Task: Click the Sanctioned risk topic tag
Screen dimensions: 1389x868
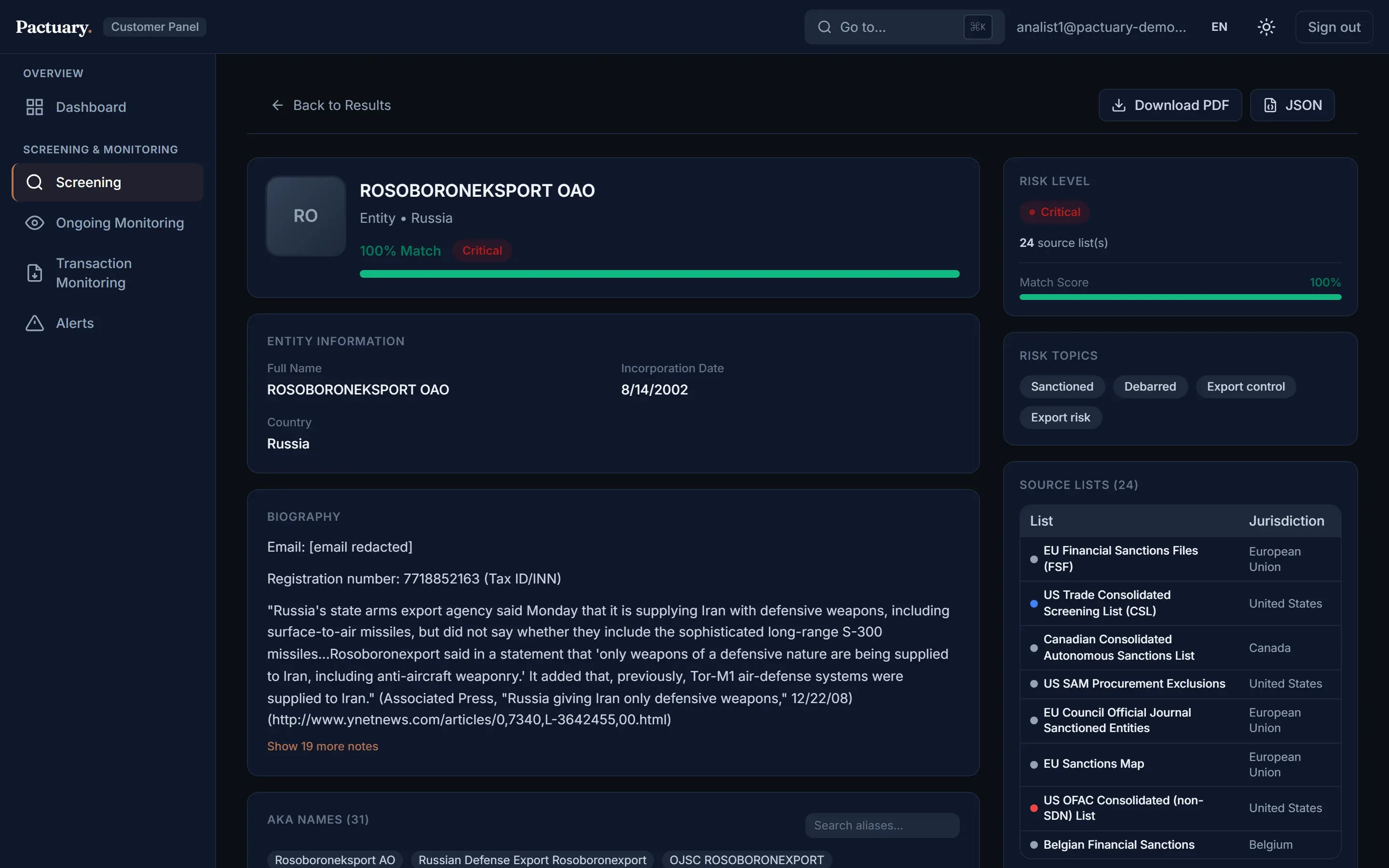Action: (1062, 386)
